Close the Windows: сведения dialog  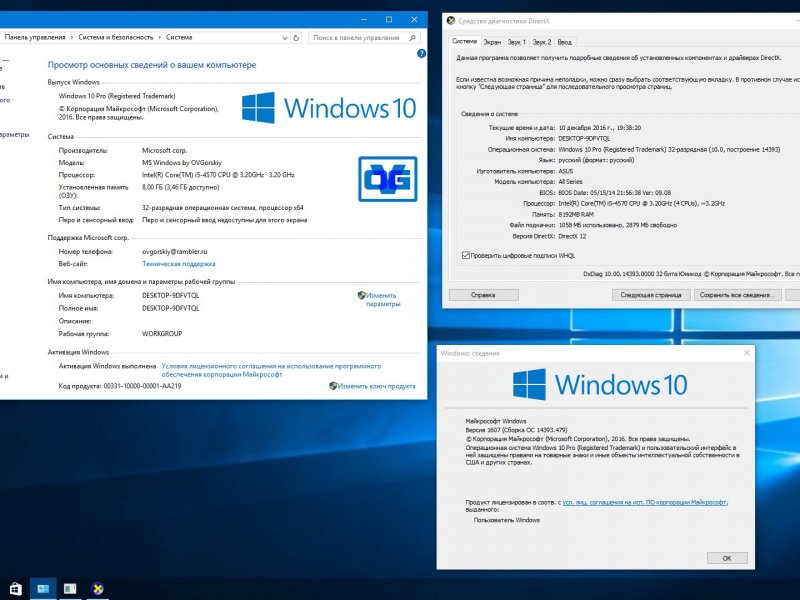[746, 353]
